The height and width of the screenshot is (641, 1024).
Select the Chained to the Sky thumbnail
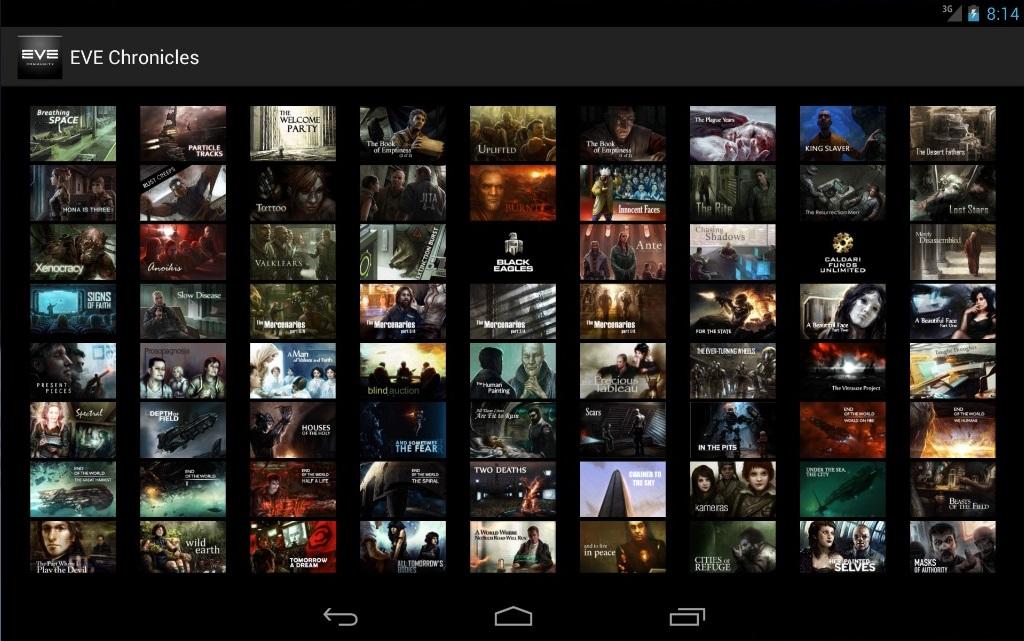[623, 489]
